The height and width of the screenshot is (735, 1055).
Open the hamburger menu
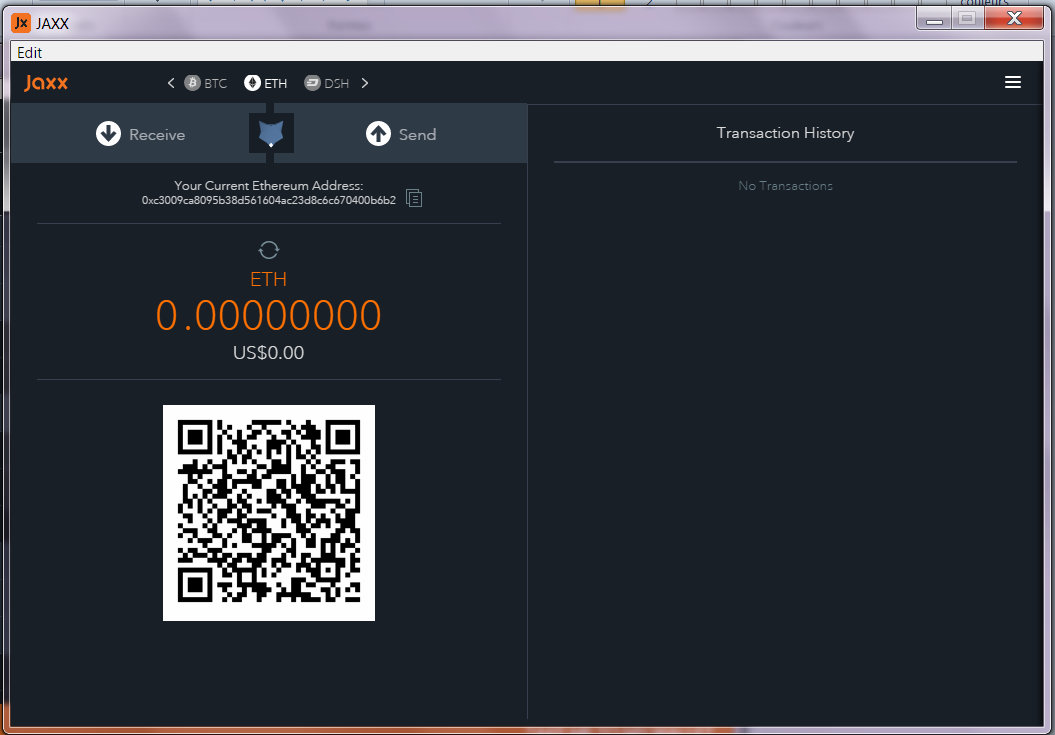click(x=1013, y=82)
